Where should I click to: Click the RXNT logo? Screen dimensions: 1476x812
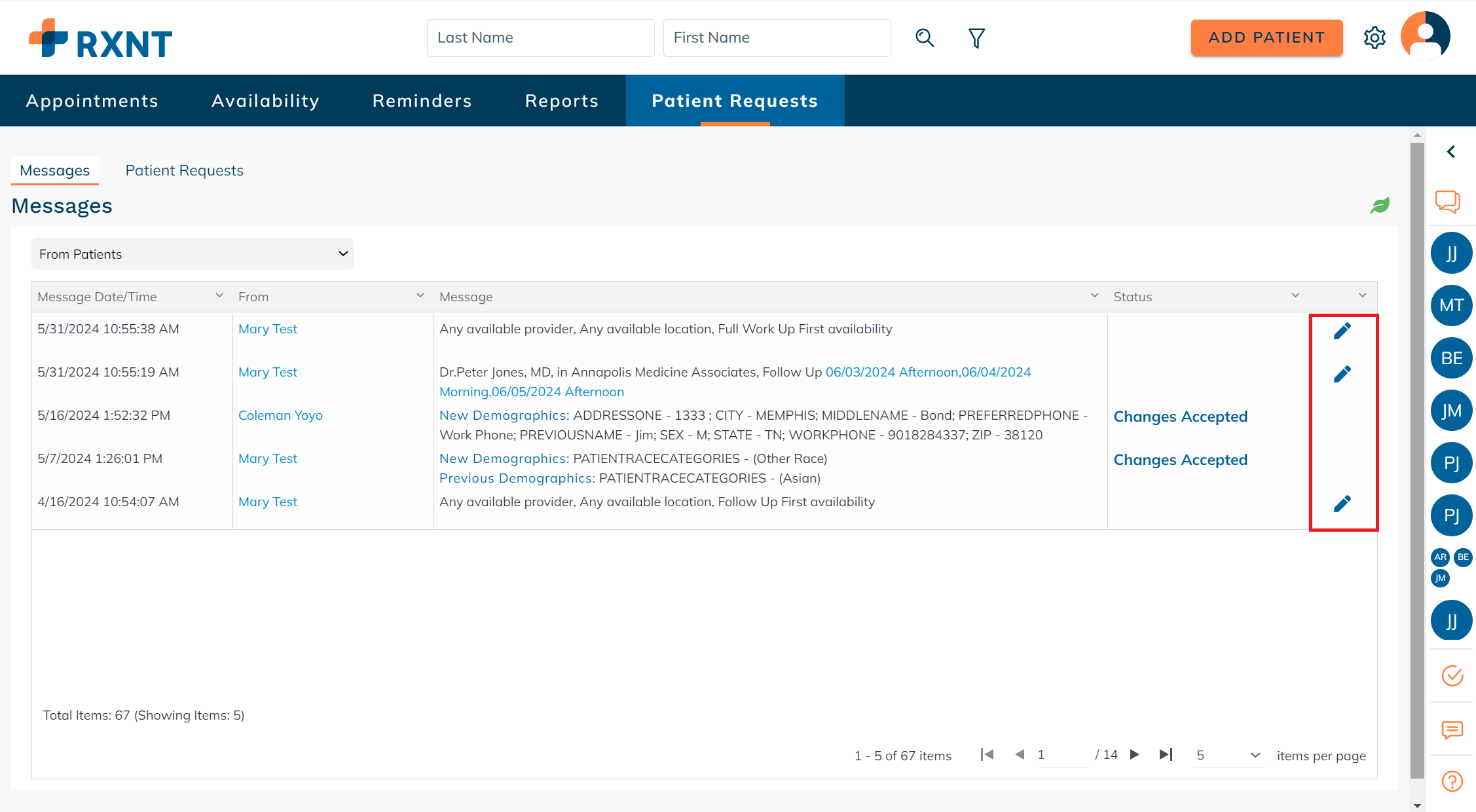[x=100, y=39]
